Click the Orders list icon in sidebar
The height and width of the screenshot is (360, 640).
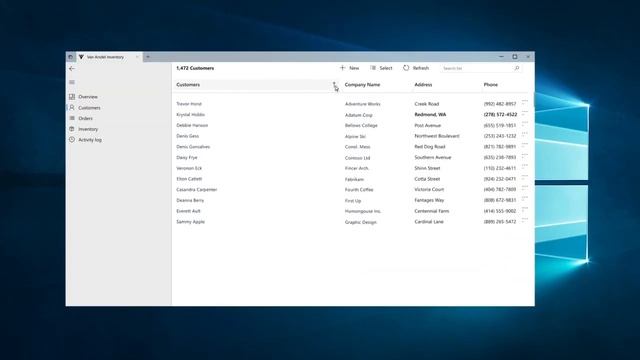72,118
